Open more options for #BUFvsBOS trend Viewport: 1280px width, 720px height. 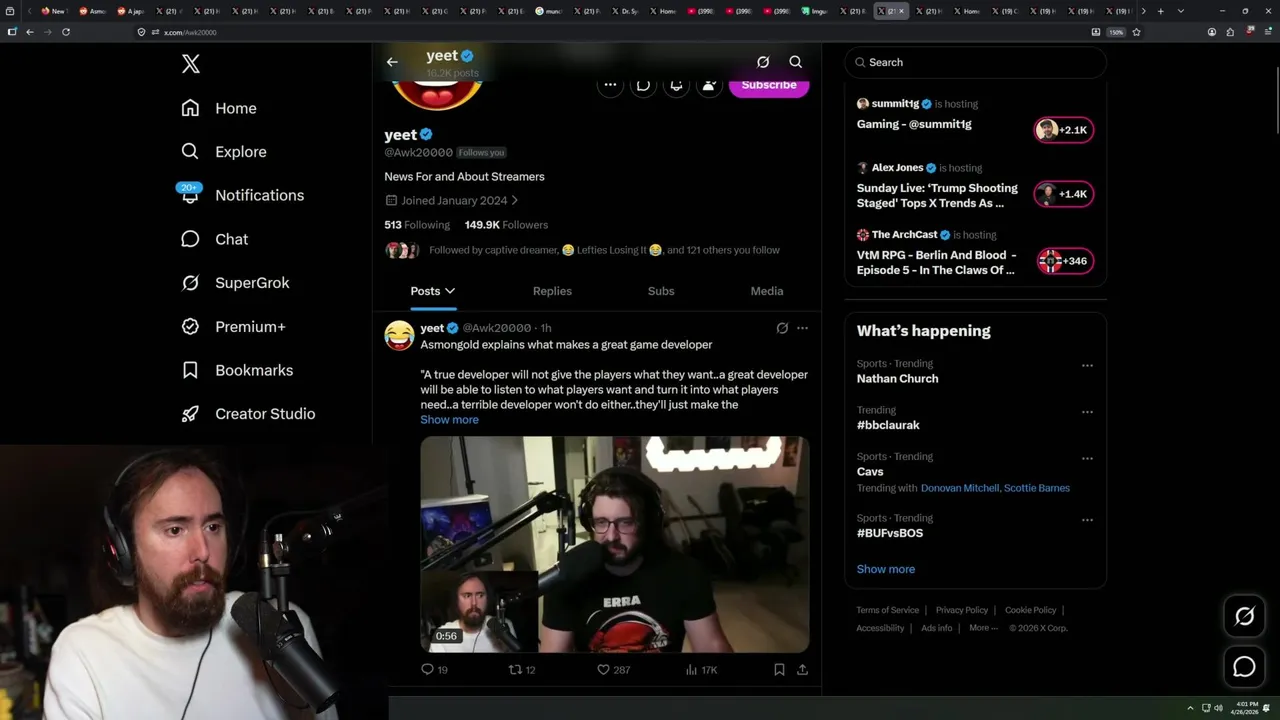[x=1087, y=520]
